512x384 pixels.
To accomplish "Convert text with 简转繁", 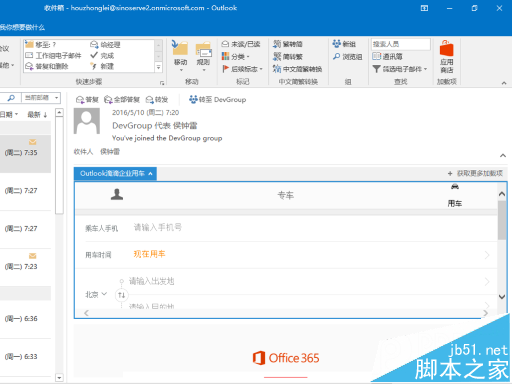I will (x=288, y=57).
